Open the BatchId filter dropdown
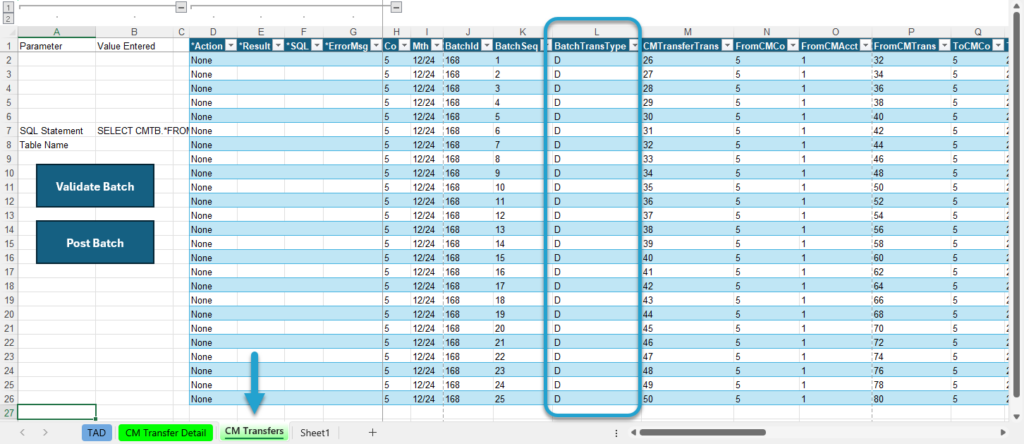 [x=487, y=46]
